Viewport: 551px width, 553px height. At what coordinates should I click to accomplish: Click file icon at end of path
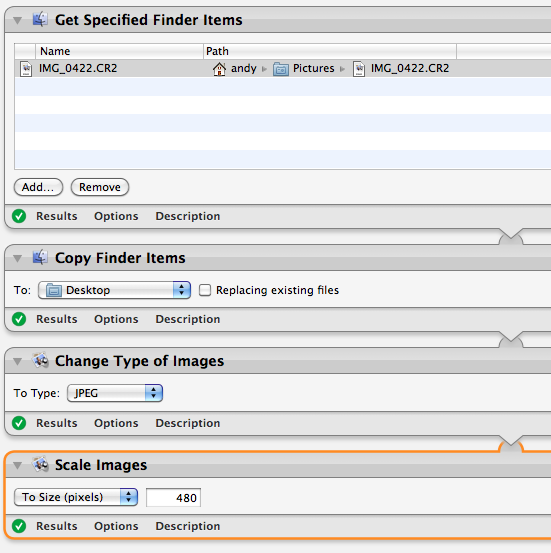359,69
